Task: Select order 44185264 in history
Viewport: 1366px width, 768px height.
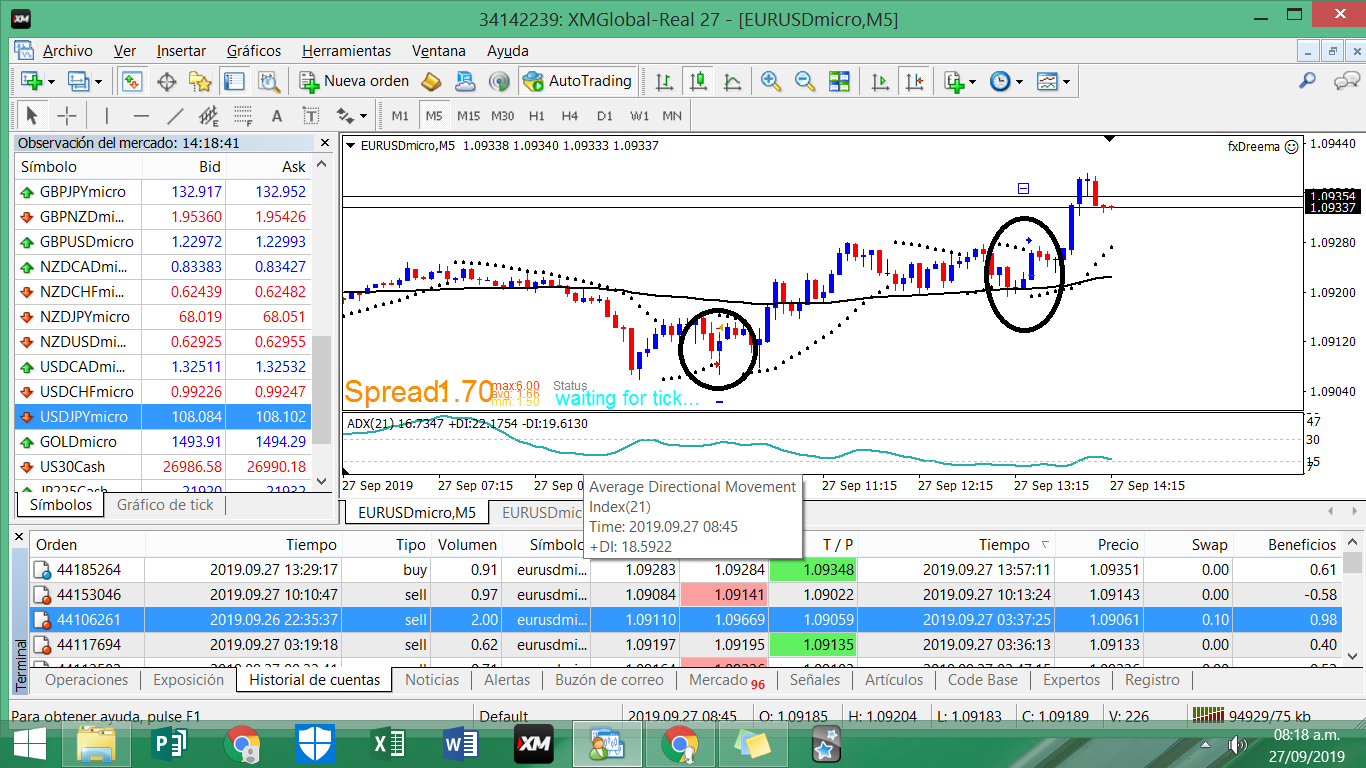Action: pyautogui.click(x=685, y=570)
